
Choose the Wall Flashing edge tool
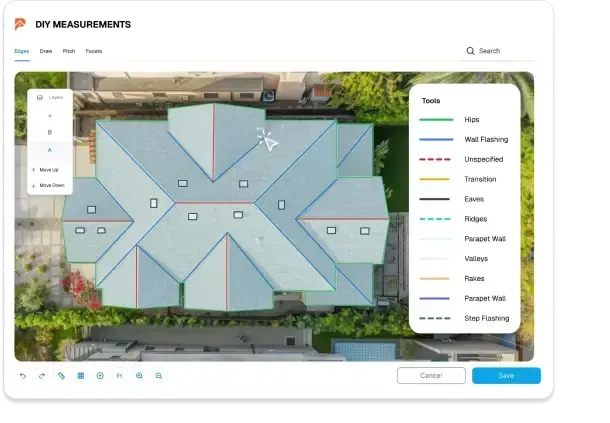[464, 139]
